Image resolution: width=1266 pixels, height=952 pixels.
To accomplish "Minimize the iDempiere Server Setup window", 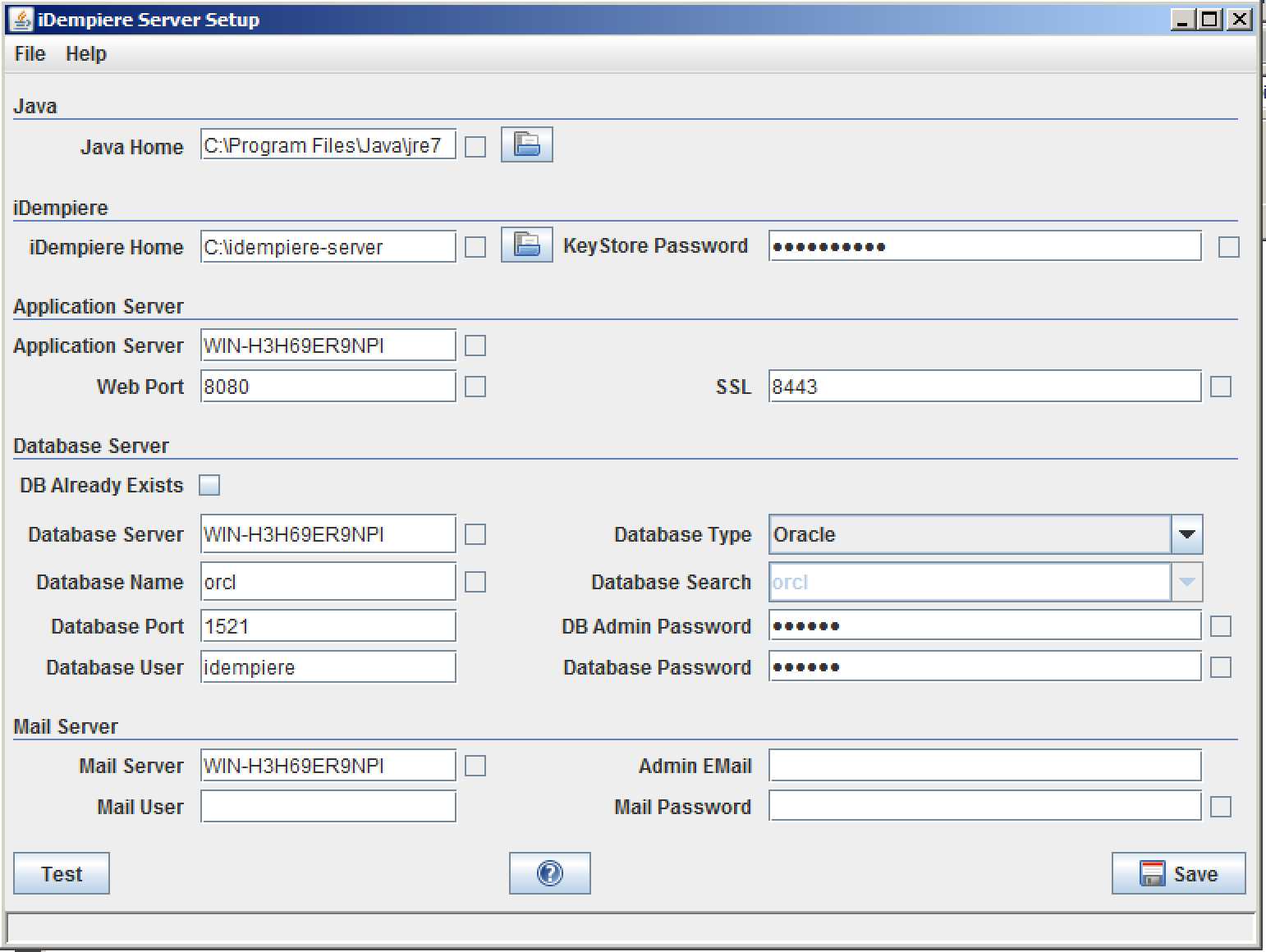I will coord(1183,20).
